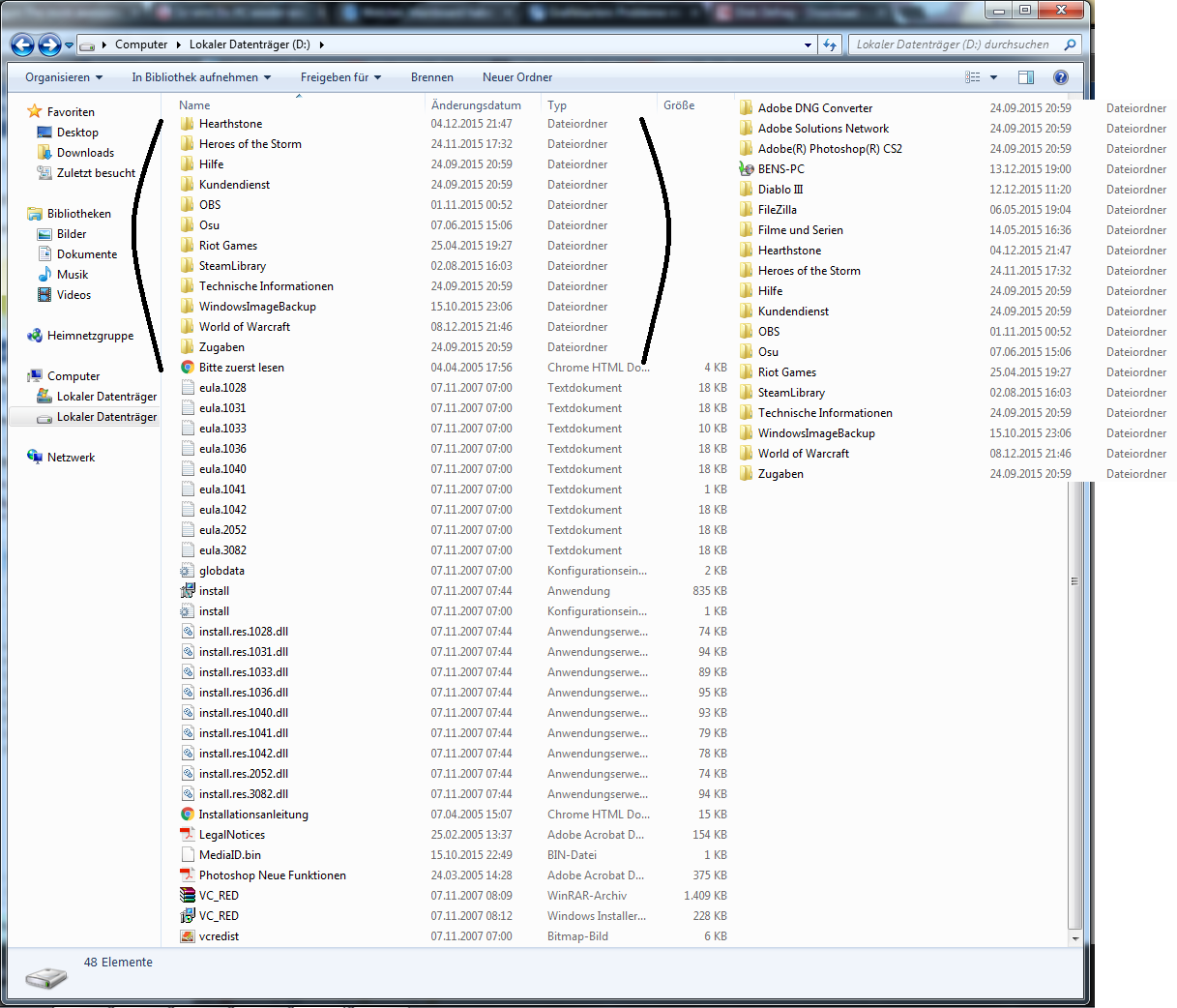Click the Neuer Ordner button
1177x1008 pixels.
point(517,77)
